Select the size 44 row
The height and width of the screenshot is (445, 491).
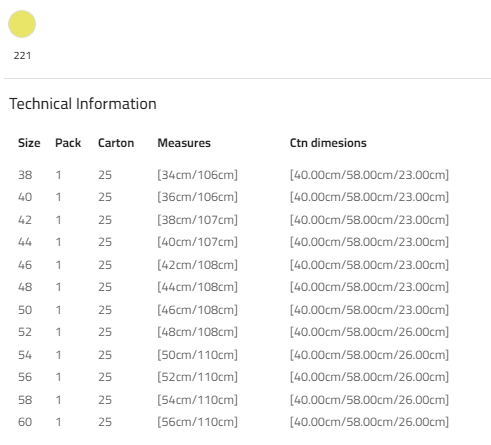(233, 242)
